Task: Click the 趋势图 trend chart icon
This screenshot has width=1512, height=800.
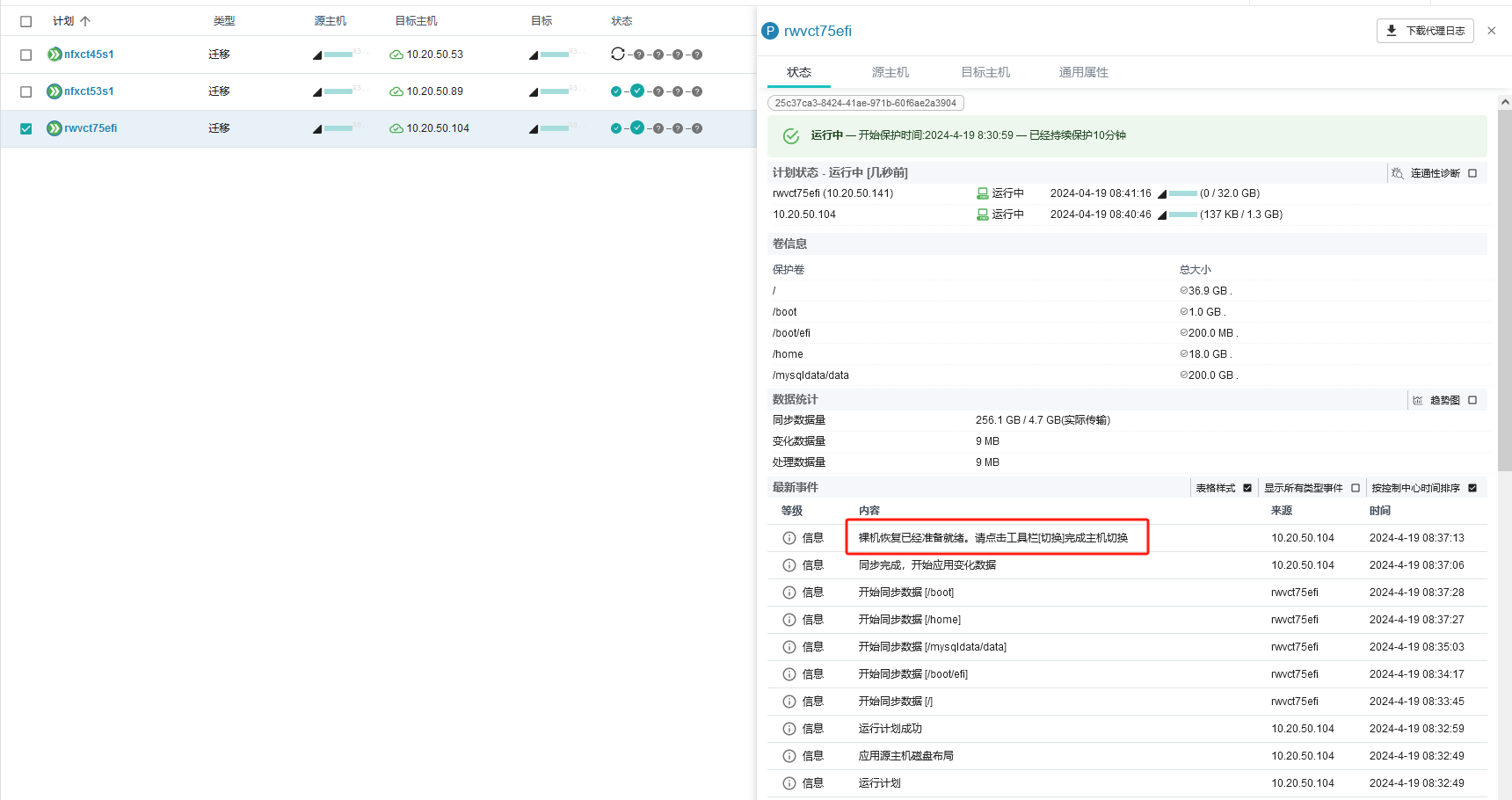Action: point(1418,400)
